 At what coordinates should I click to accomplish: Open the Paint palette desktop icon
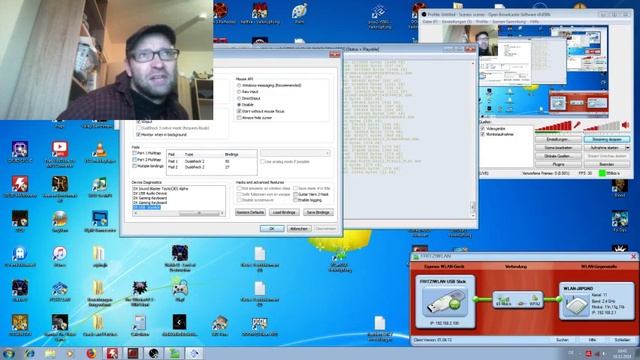pos(300,11)
